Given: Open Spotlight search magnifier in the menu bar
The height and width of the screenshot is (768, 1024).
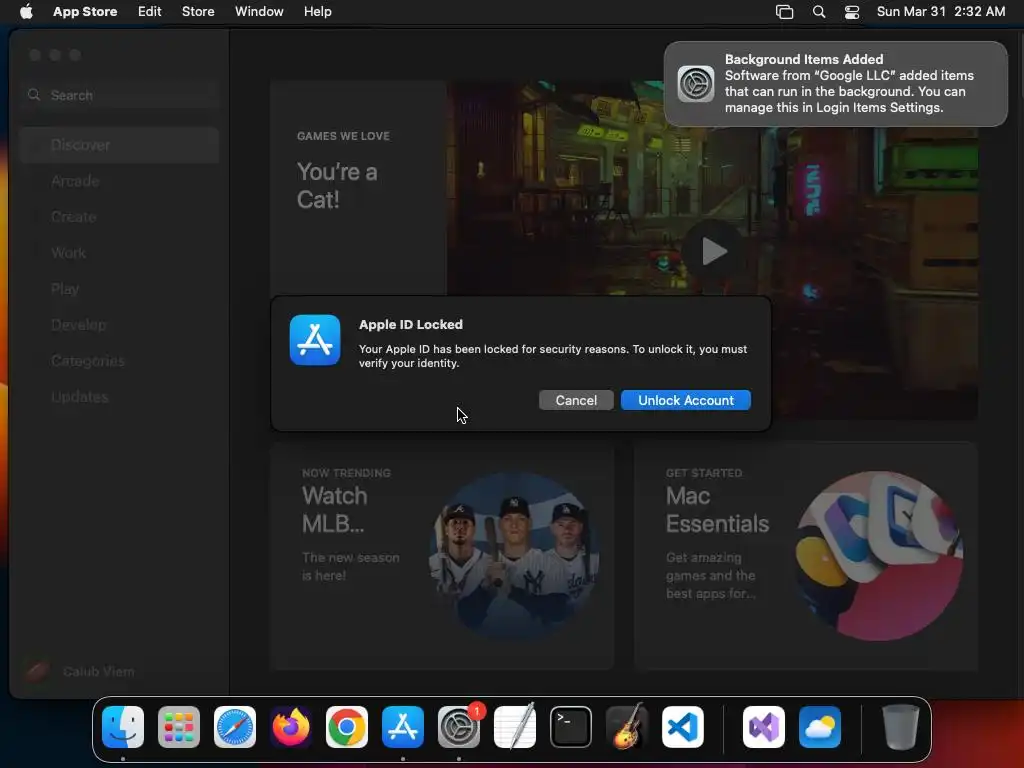Looking at the screenshot, I should (819, 12).
